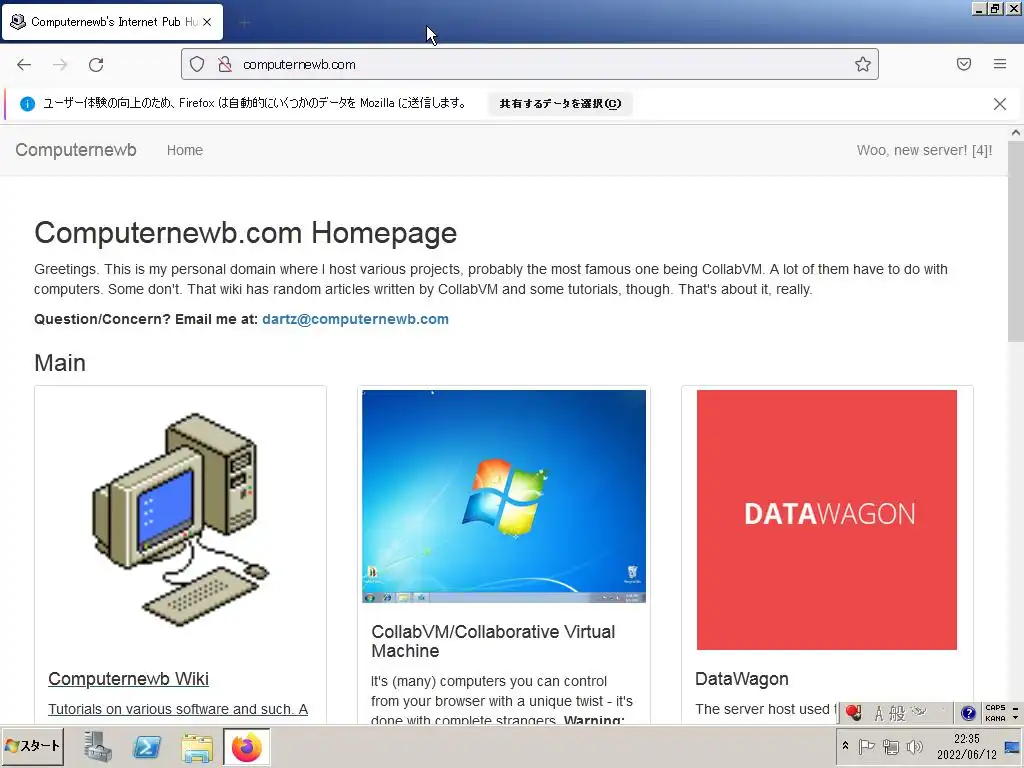Viewport: 1024px width, 768px height.
Task: Open the volume speaker tray icon
Action: click(x=915, y=746)
